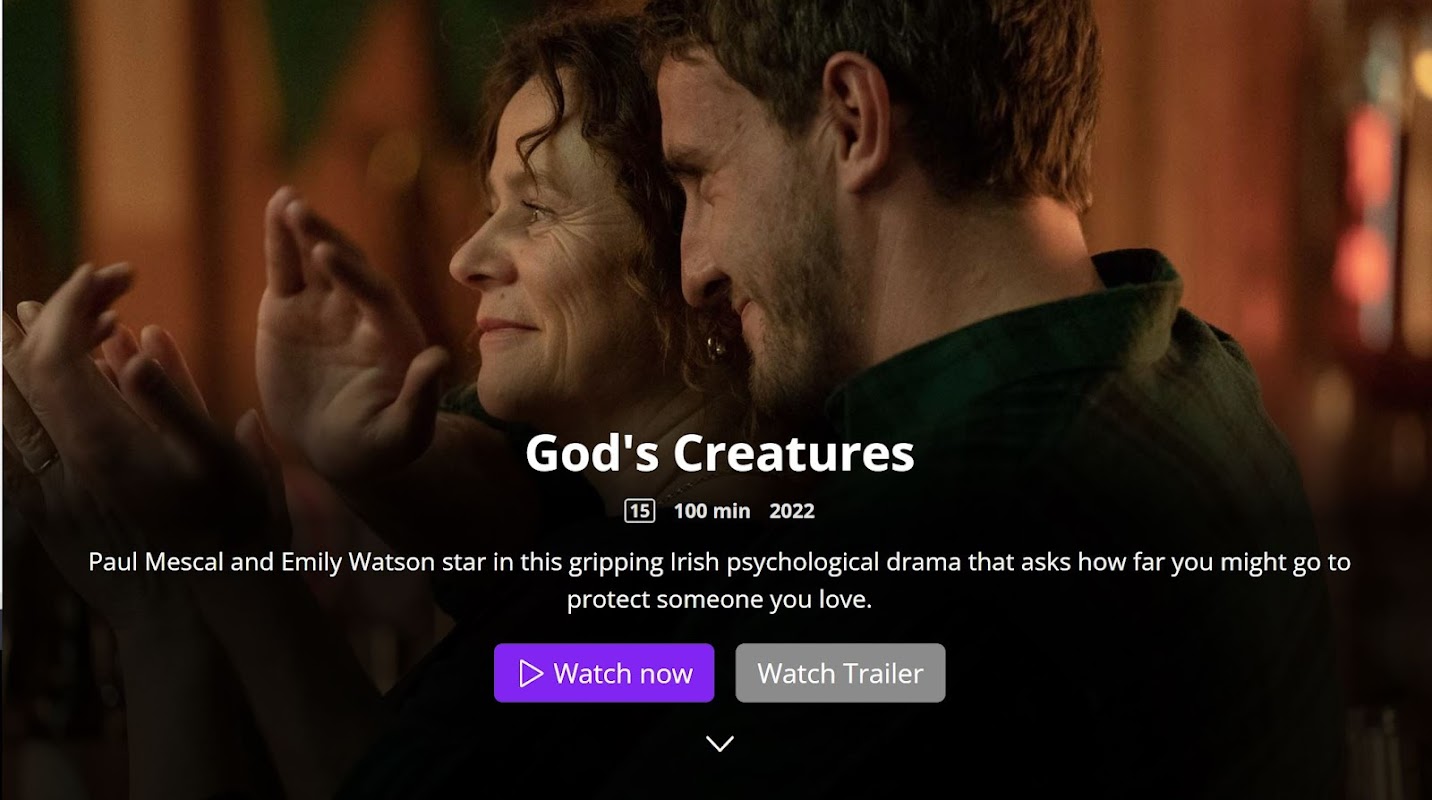Expand details with the down chevron
Viewport: 1432px width, 800px height.
[720, 743]
